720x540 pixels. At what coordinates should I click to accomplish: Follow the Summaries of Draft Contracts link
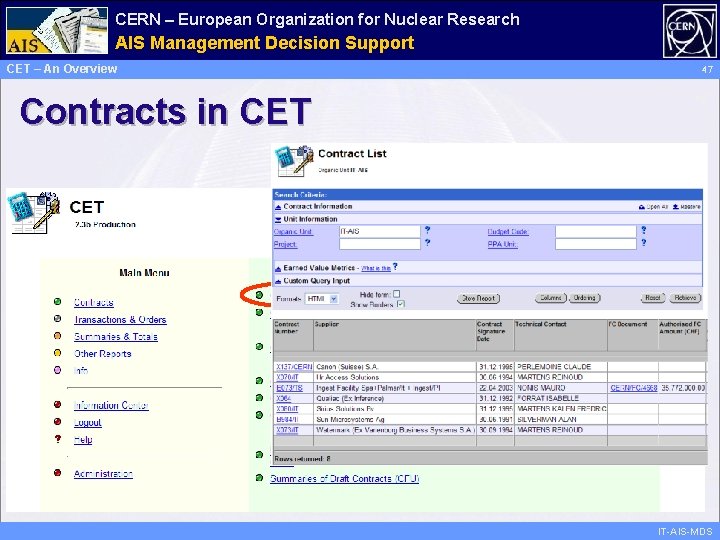pos(344,478)
